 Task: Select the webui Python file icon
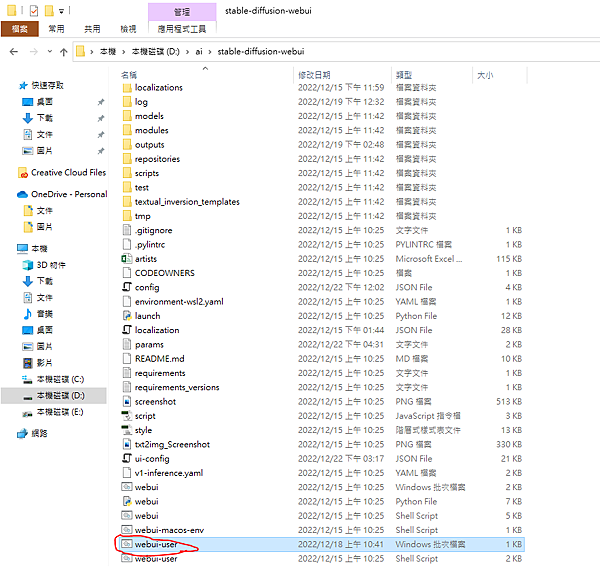(127, 502)
